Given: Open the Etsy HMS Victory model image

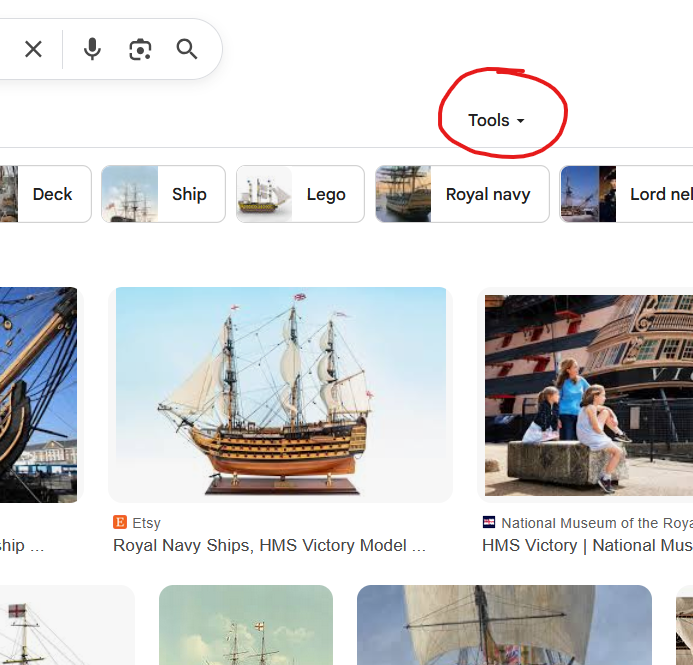Looking at the screenshot, I should (x=281, y=395).
